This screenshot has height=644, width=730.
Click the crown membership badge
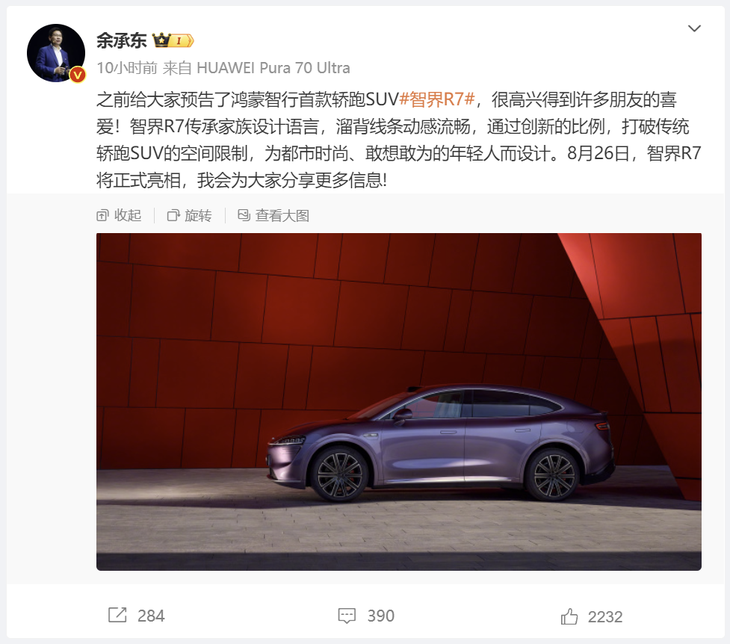[173, 41]
